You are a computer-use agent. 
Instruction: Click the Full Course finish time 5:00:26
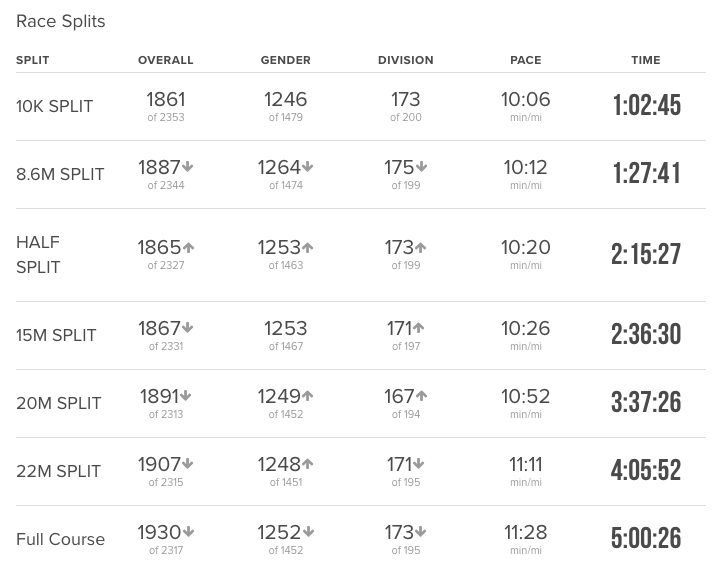pyautogui.click(x=646, y=539)
